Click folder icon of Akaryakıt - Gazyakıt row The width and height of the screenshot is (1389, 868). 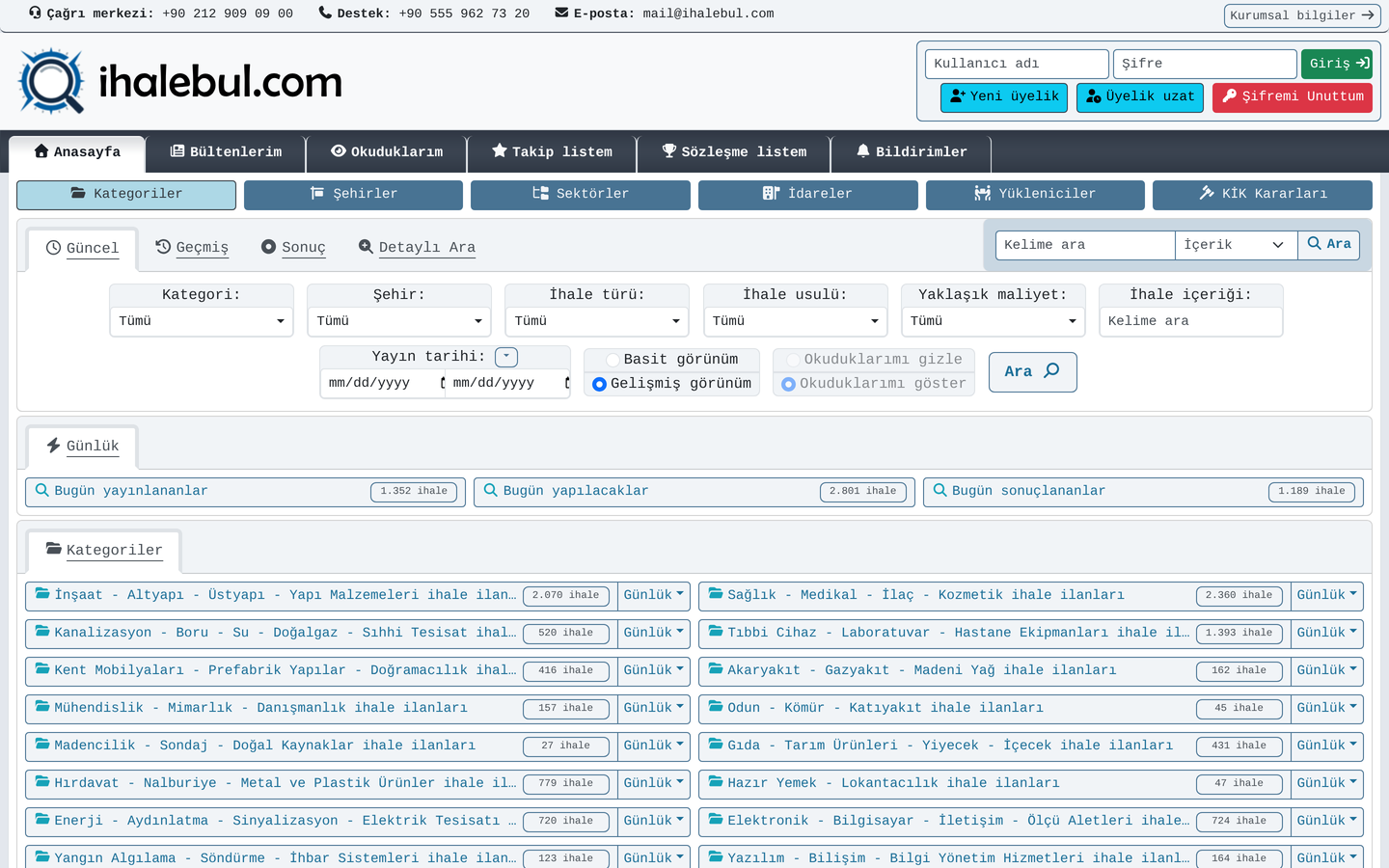tap(716, 669)
